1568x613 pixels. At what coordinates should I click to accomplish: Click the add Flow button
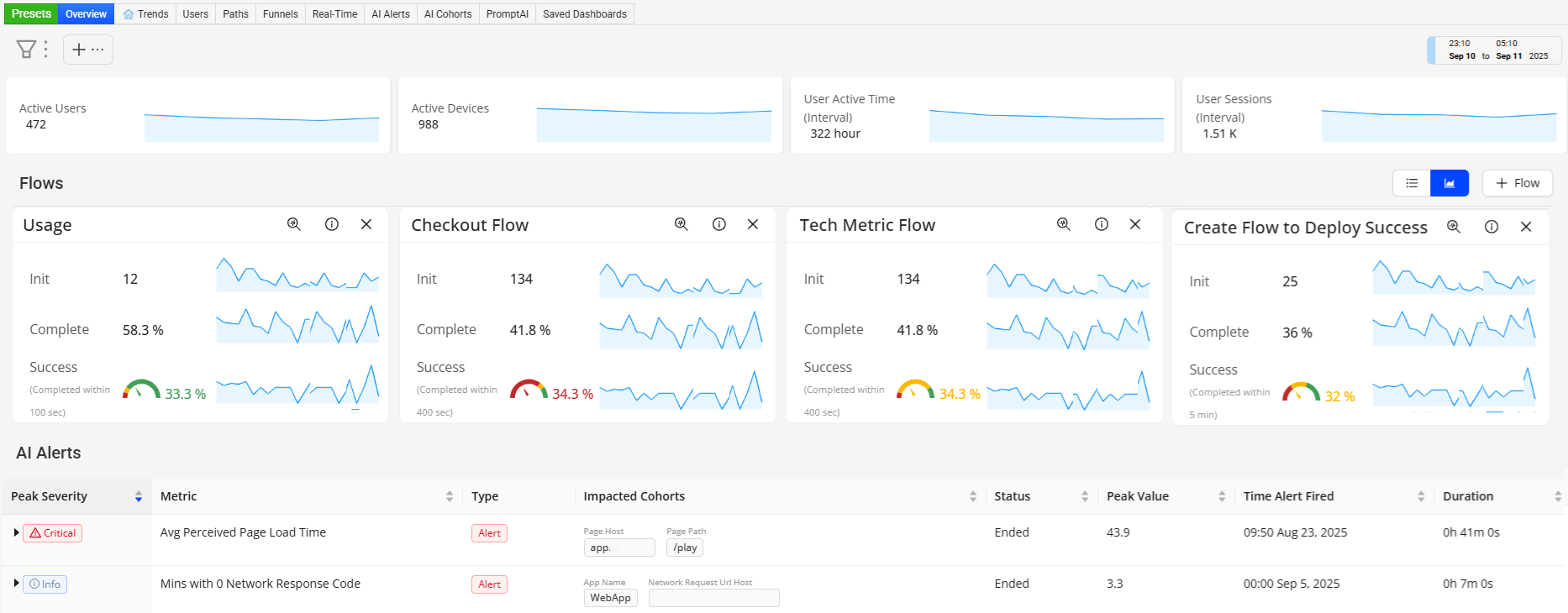(x=1518, y=183)
